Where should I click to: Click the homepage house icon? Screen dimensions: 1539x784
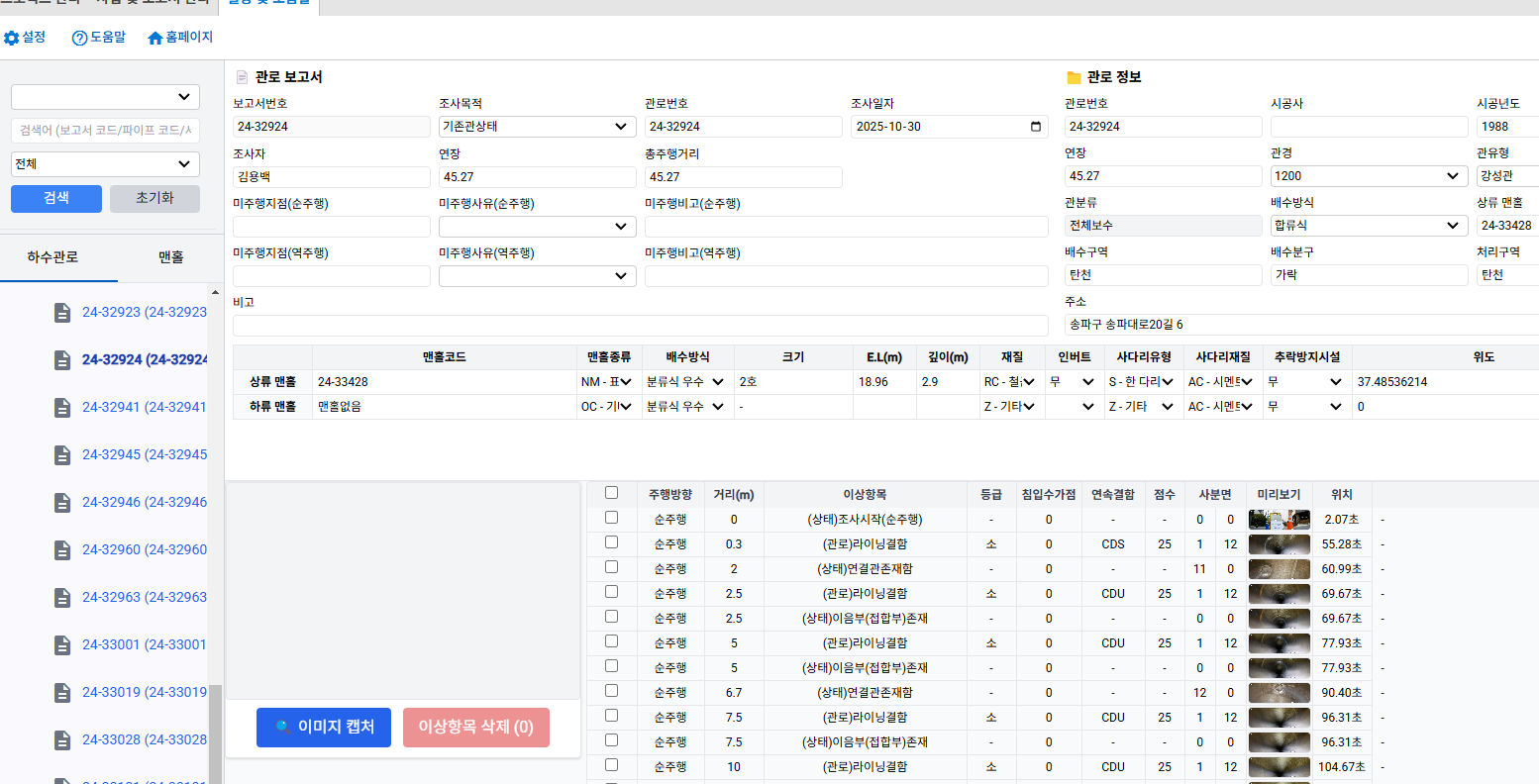click(154, 38)
